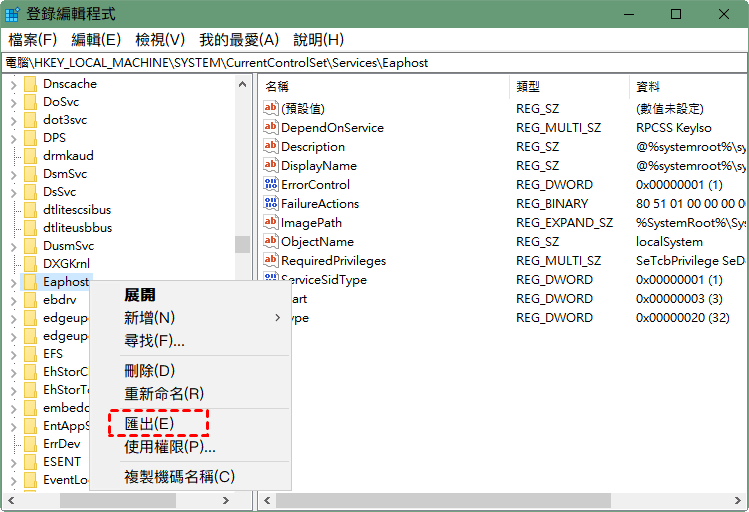The image size is (749, 512).
Task: Click the dot3svc folder icon
Action: 30,120
